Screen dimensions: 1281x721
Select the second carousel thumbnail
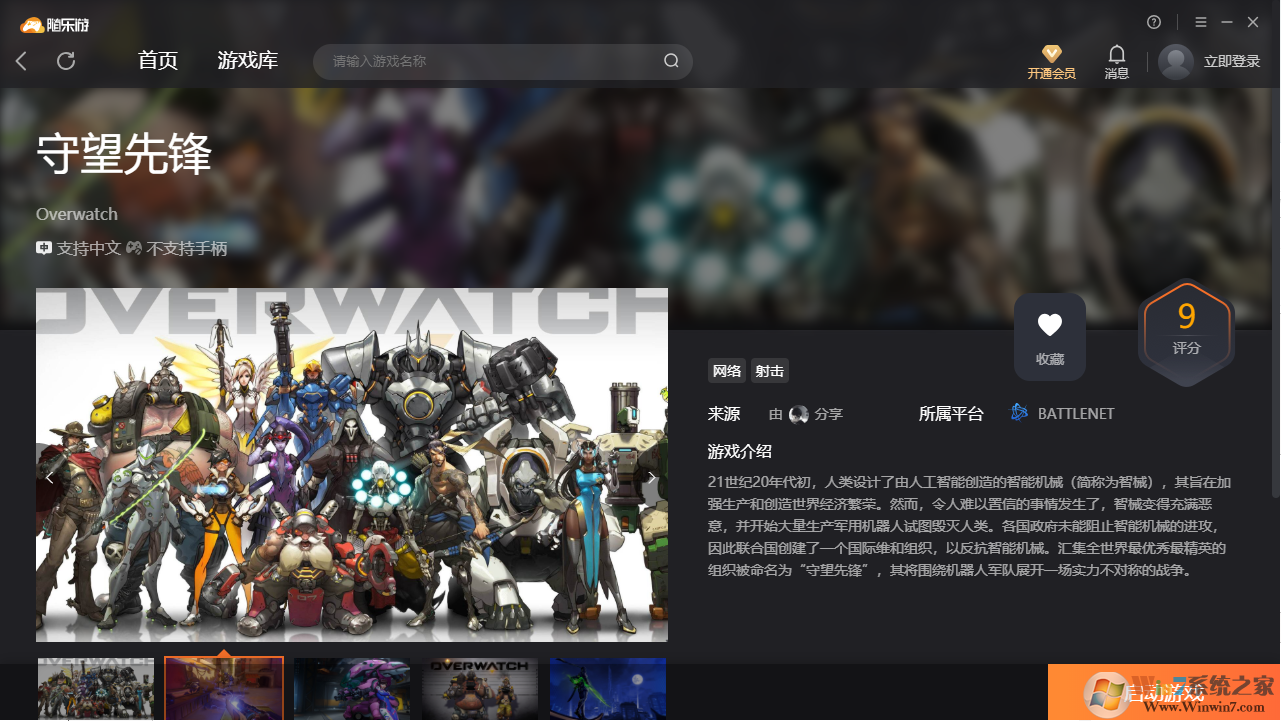click(223, 689)
